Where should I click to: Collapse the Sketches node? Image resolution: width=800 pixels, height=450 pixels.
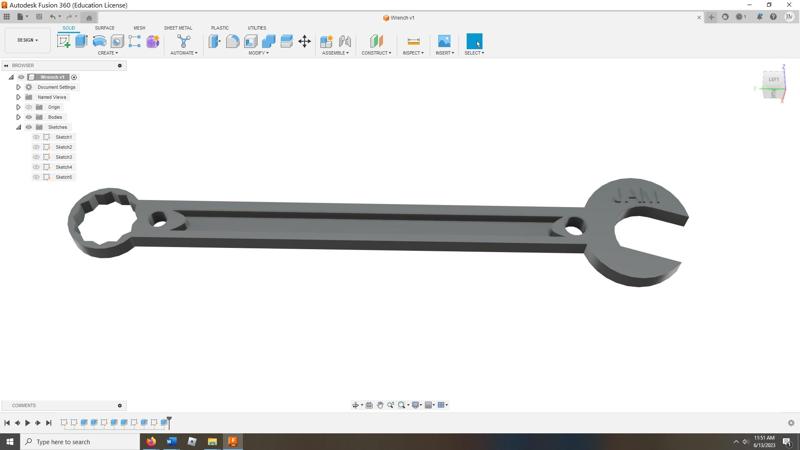pyautogui.click(x=18, y=127)
